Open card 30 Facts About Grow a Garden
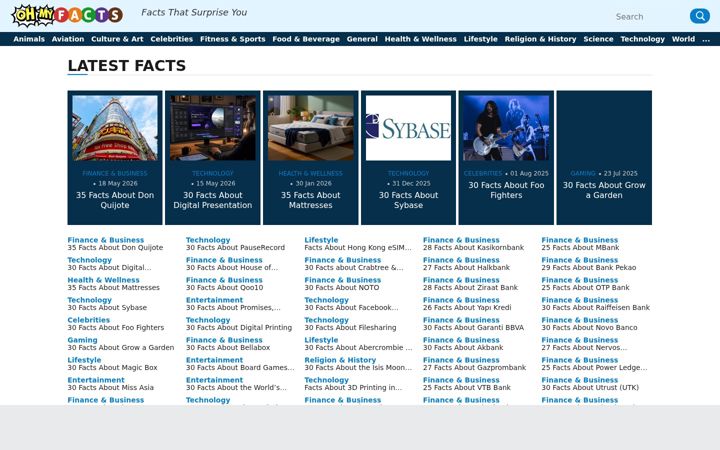The width and height of the screenshot is (720, 450). coord(604,190)
